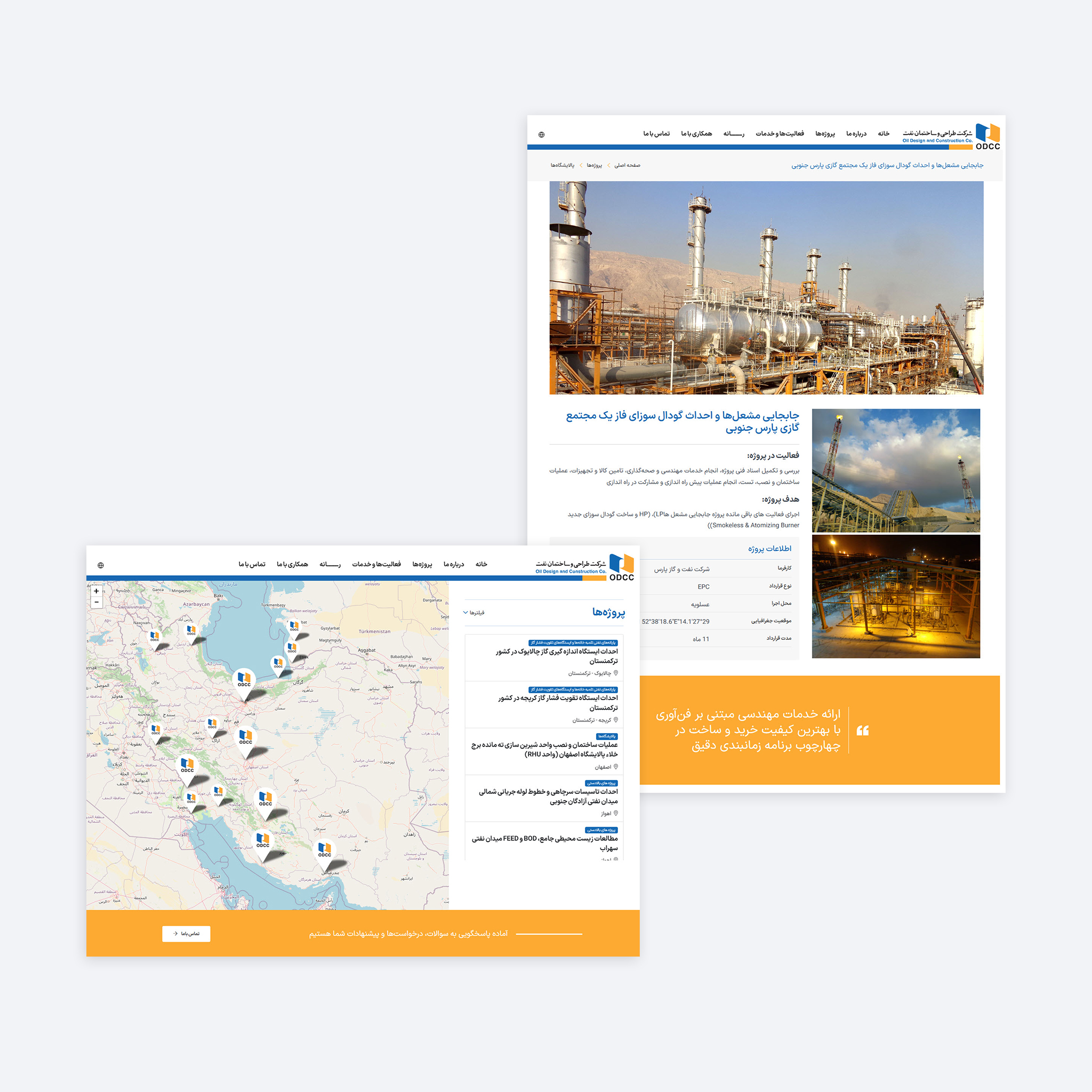Click the geographic coordinates value 52°38'18.6"E
The image size is (1092, 1092).
click(x=676, y=622)
